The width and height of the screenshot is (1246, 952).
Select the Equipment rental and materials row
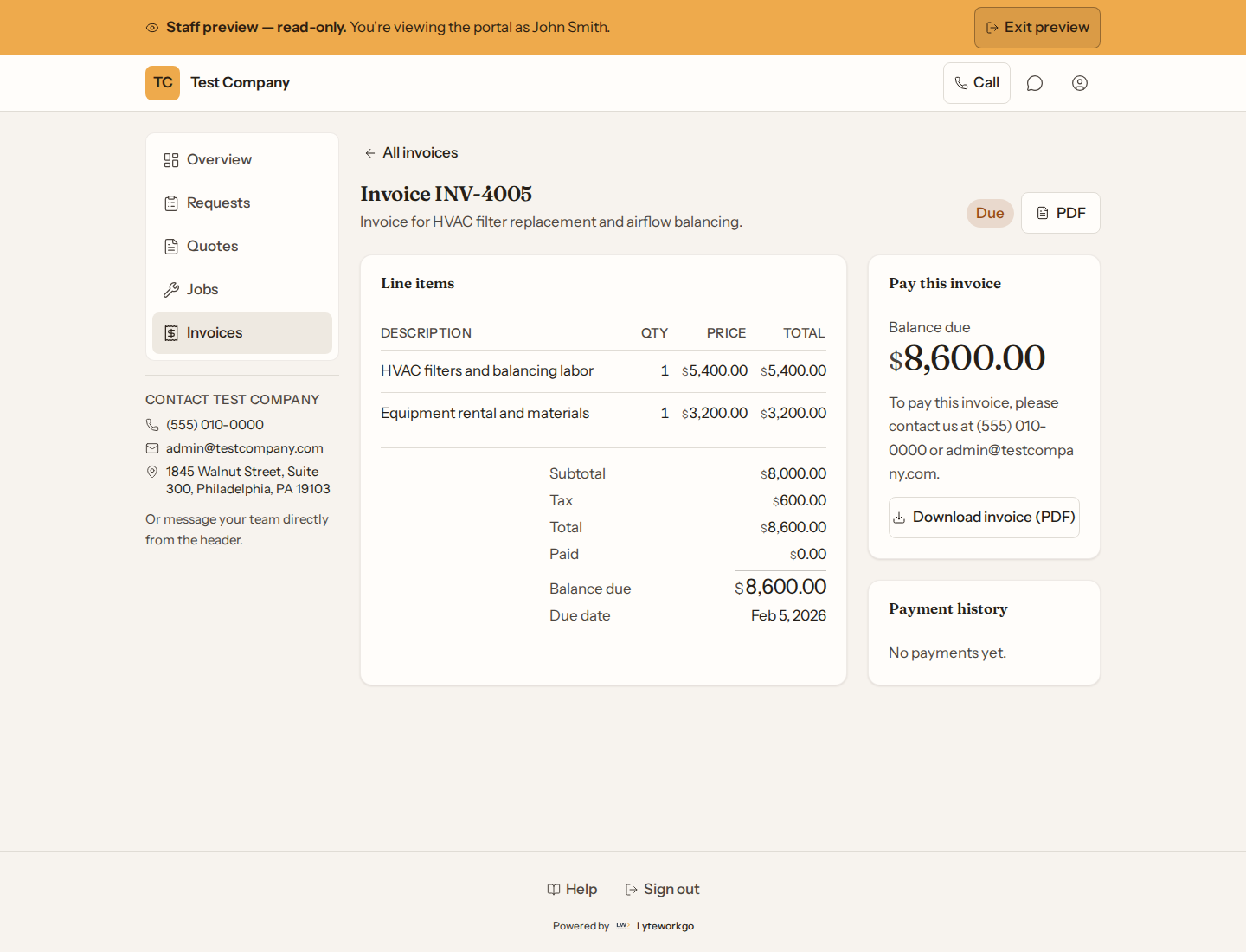click(603, 414)
